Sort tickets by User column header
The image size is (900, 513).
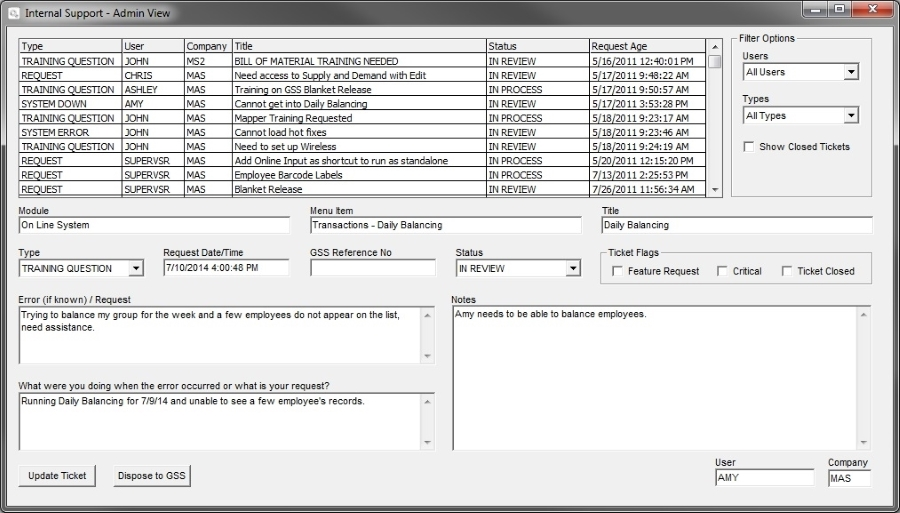tap(153, 46)
